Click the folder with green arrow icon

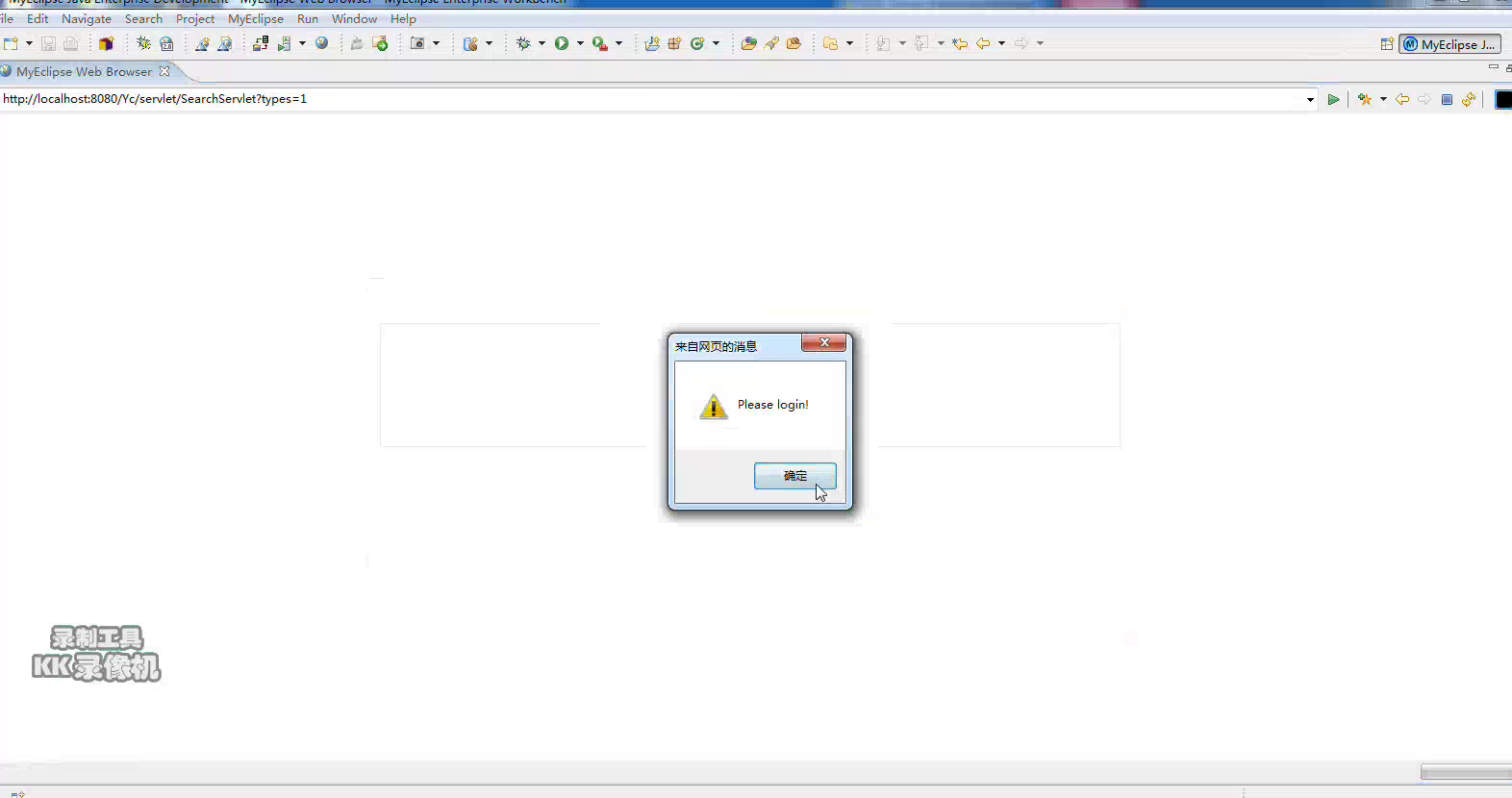click(380, 43)
